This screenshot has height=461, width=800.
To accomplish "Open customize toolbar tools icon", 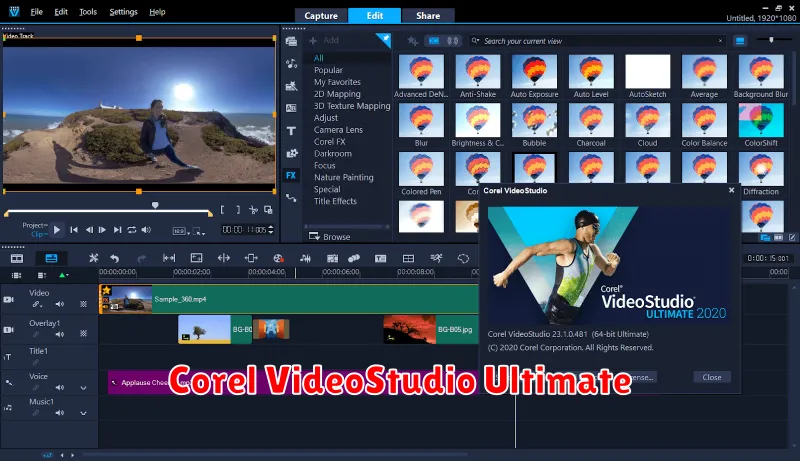I will coord(93,258).
